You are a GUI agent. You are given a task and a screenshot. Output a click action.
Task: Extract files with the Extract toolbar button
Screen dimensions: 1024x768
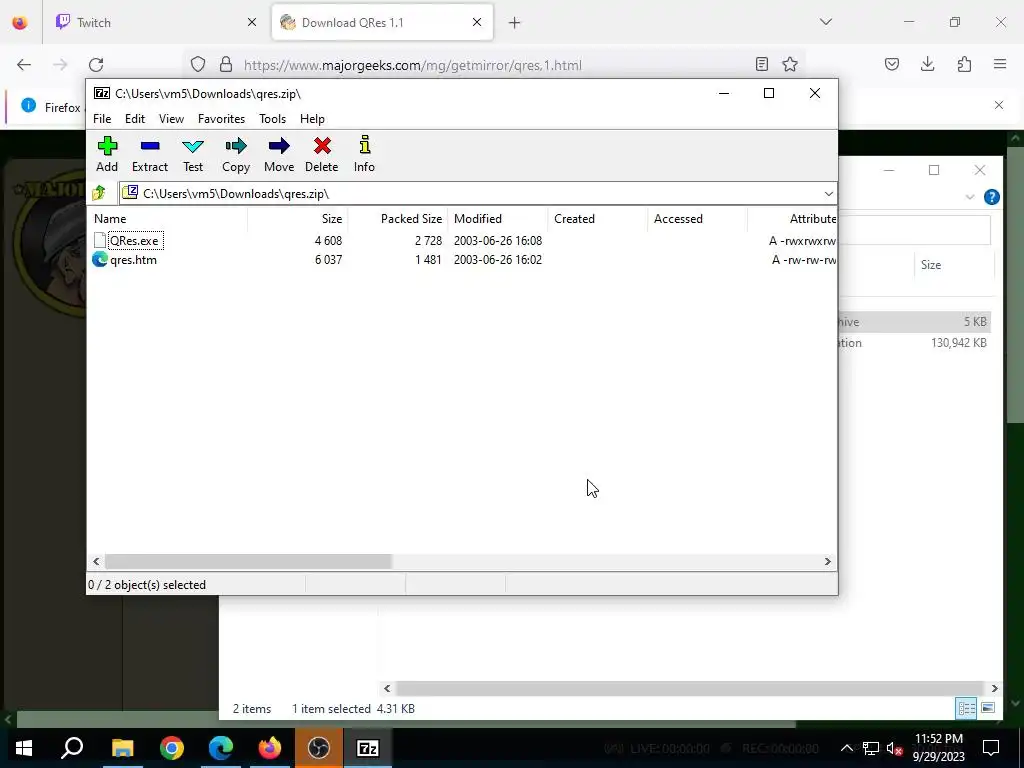[150, 155]
